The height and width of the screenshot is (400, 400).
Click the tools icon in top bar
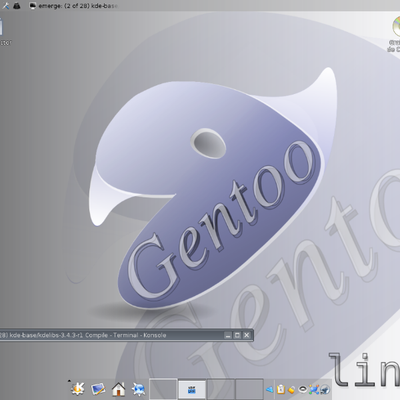pos(5,6)
